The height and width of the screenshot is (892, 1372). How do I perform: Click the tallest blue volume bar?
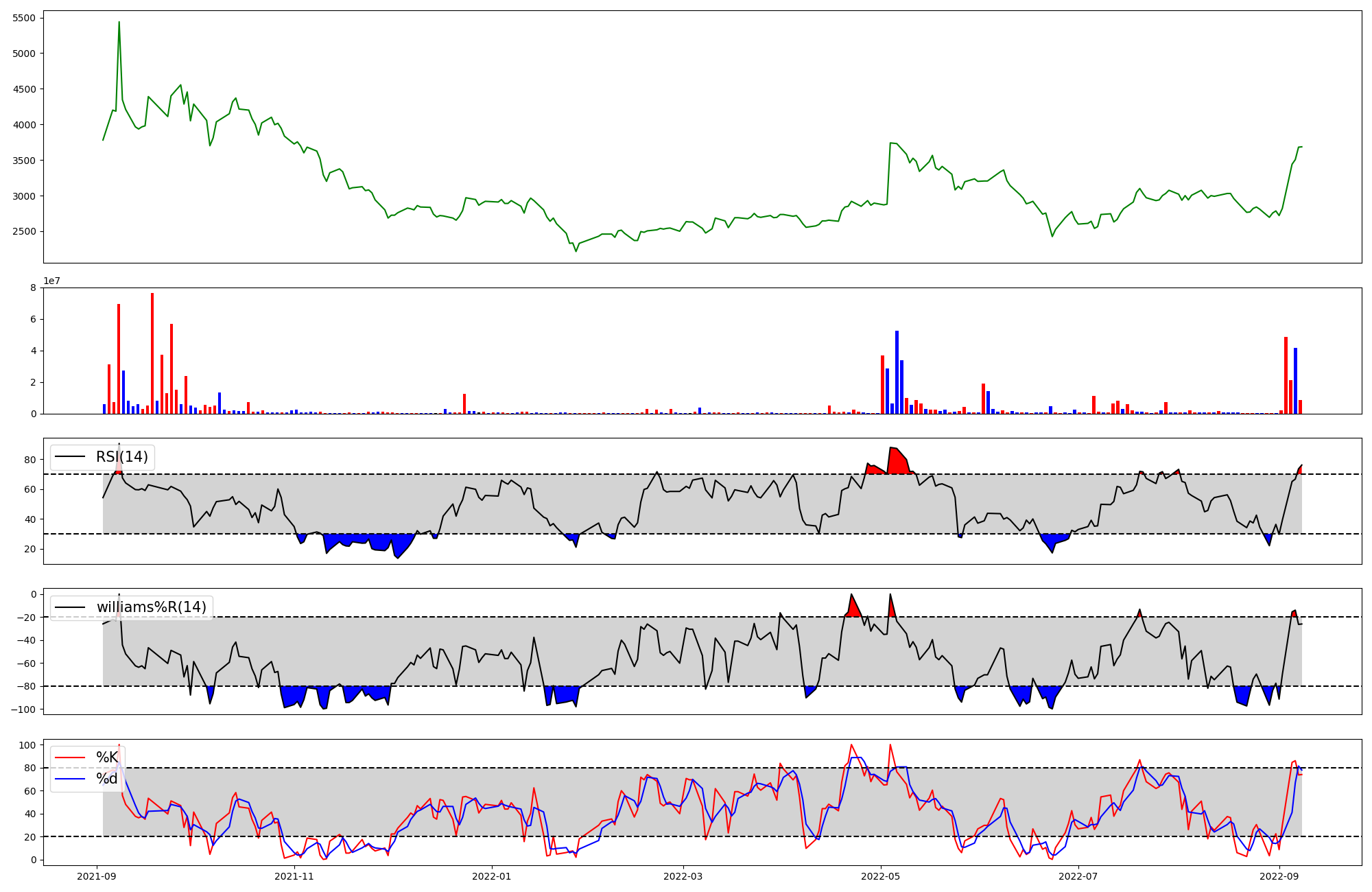[x=897, y=372]
